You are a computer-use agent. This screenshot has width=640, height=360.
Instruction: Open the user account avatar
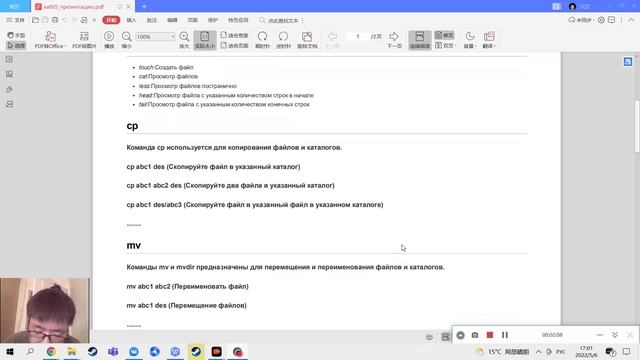click(x=572, y=7)
